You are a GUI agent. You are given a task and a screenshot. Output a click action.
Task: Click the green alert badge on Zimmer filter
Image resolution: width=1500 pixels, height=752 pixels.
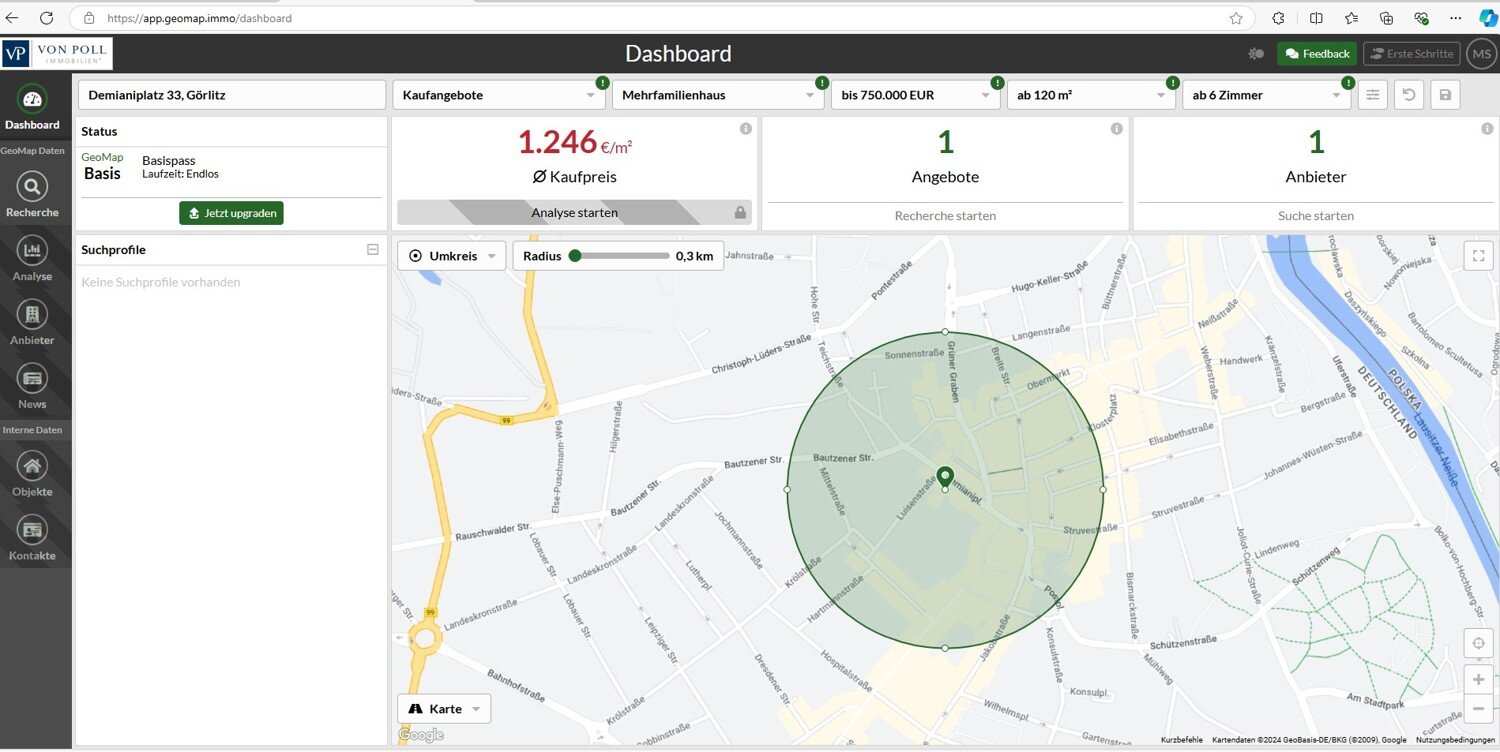click(x=1348, y=83)
